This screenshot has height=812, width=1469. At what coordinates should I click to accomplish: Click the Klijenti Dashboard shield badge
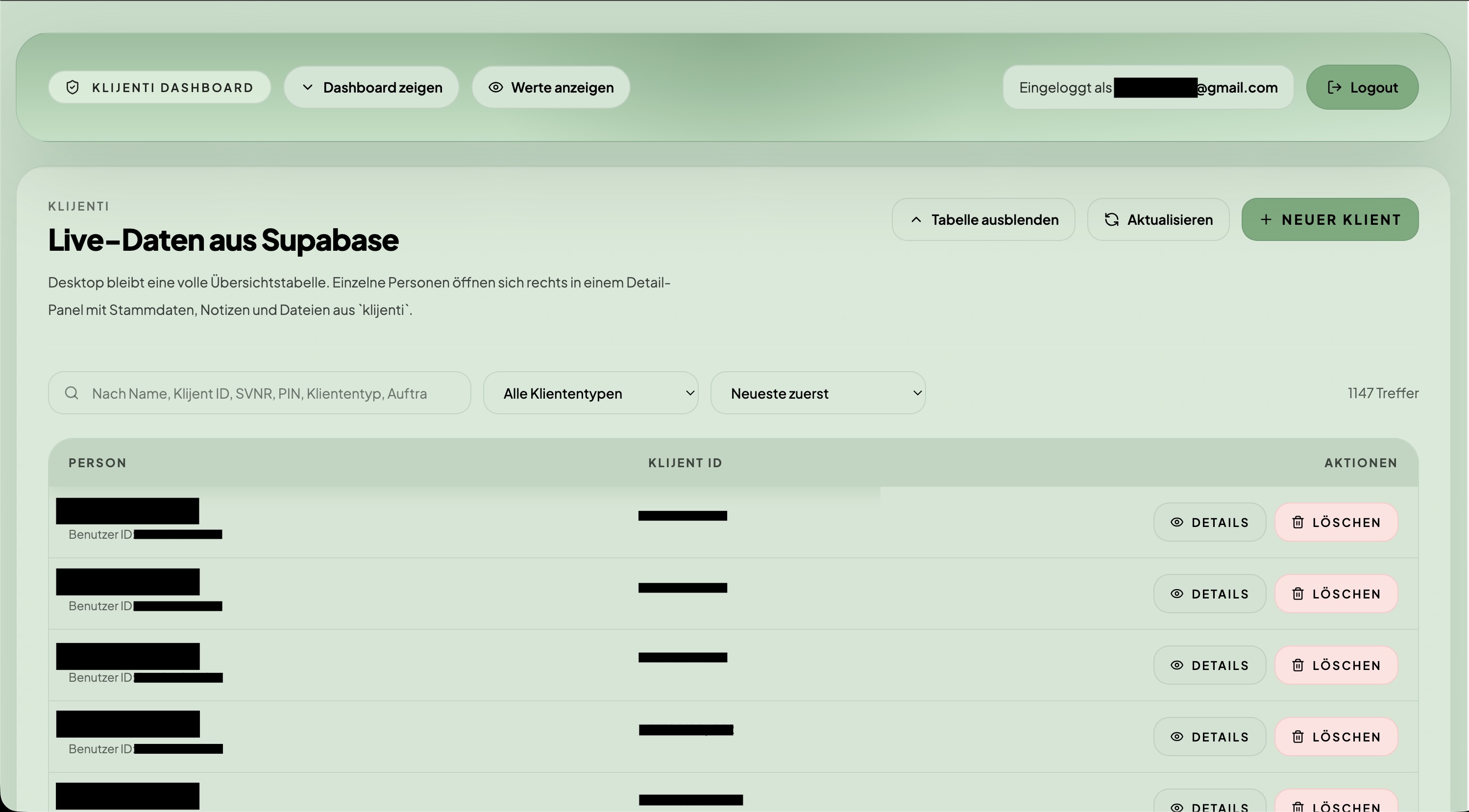(159, 87)
